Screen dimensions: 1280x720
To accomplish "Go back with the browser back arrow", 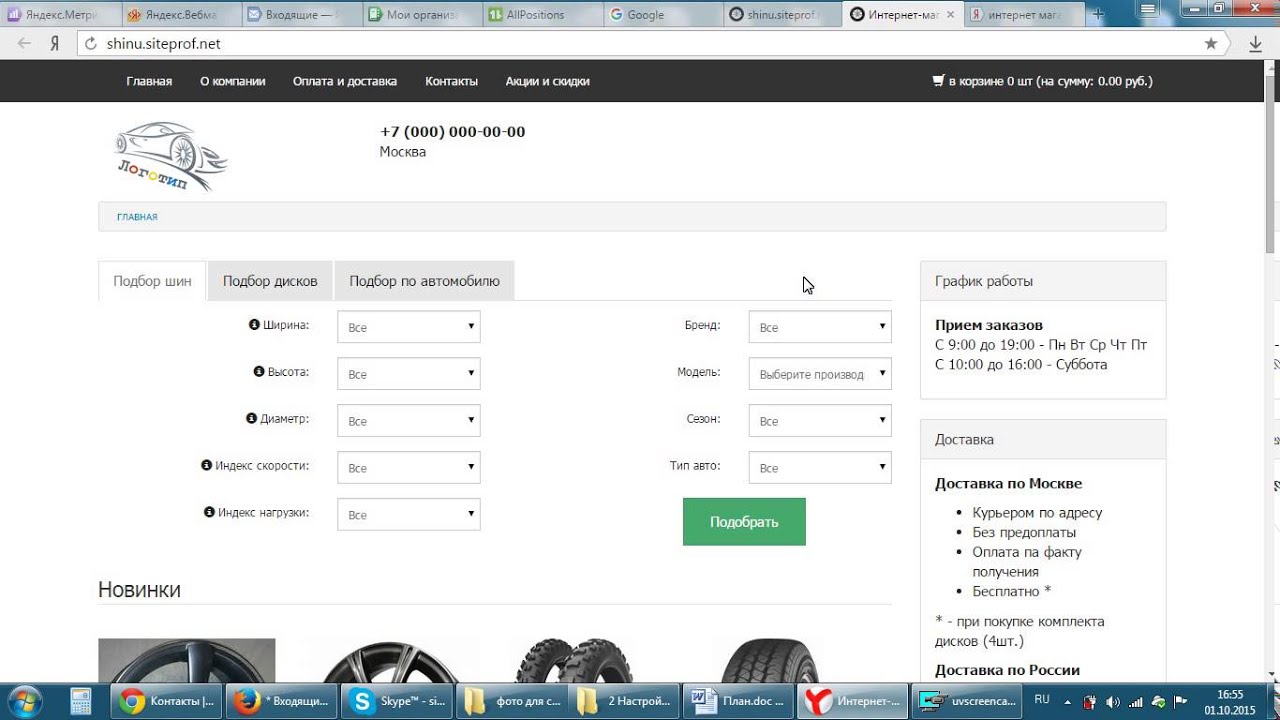I will tap(24, 43).
